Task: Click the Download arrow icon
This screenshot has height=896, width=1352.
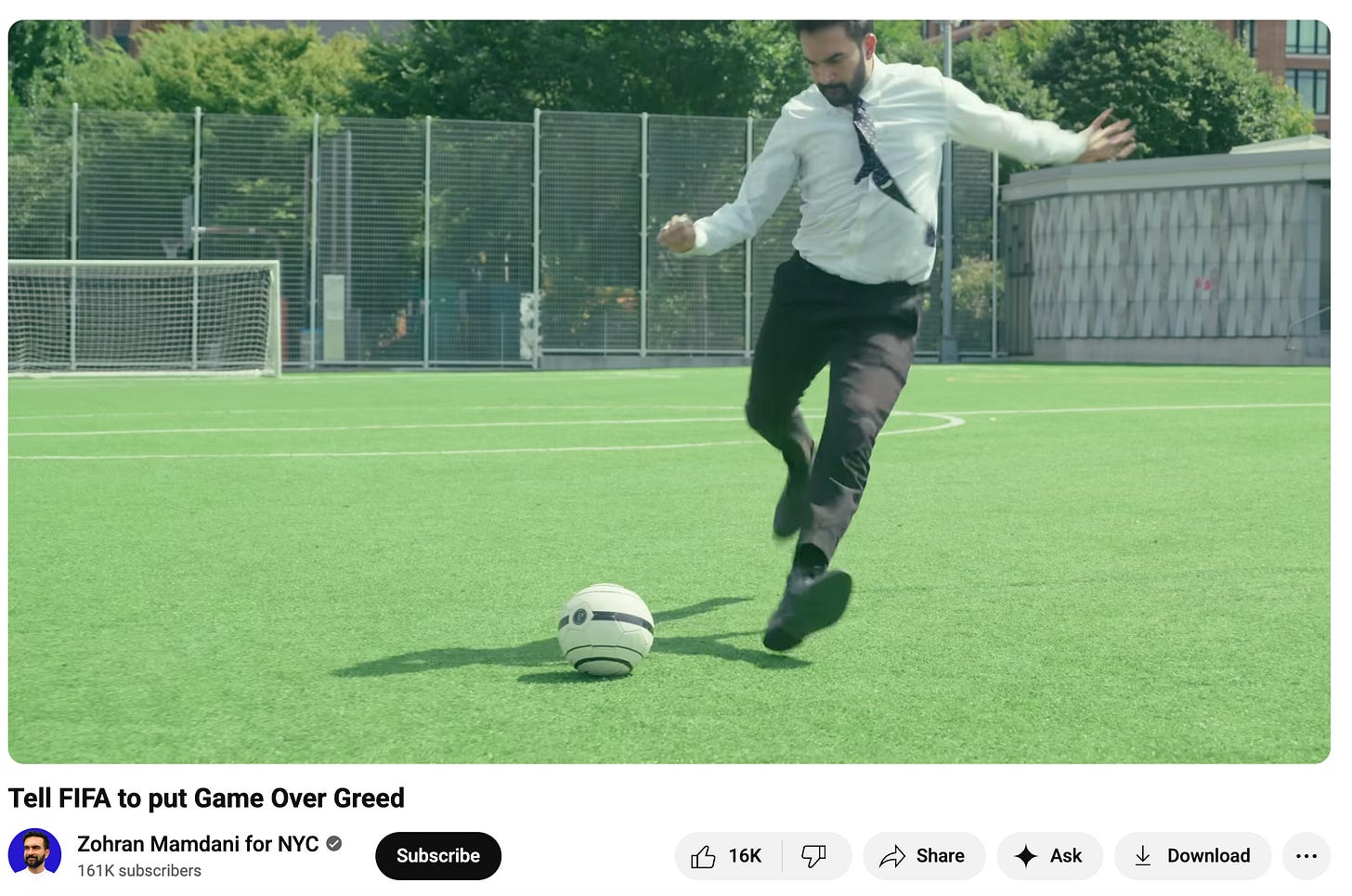Action: [1143, 856]
